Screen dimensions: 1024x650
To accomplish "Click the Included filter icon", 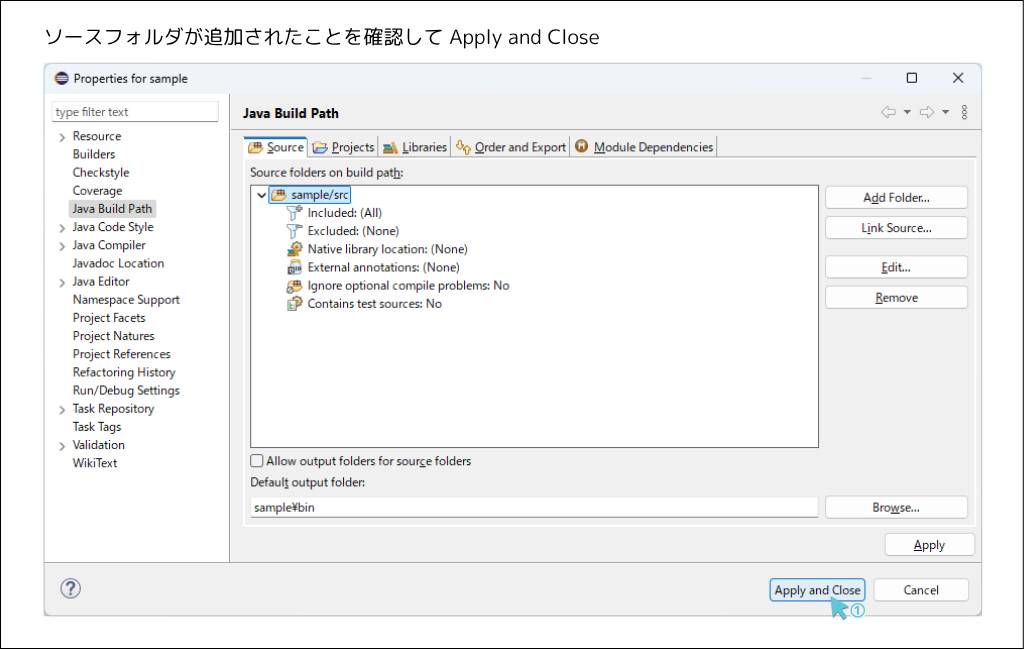I will click(x=294, y=213).
